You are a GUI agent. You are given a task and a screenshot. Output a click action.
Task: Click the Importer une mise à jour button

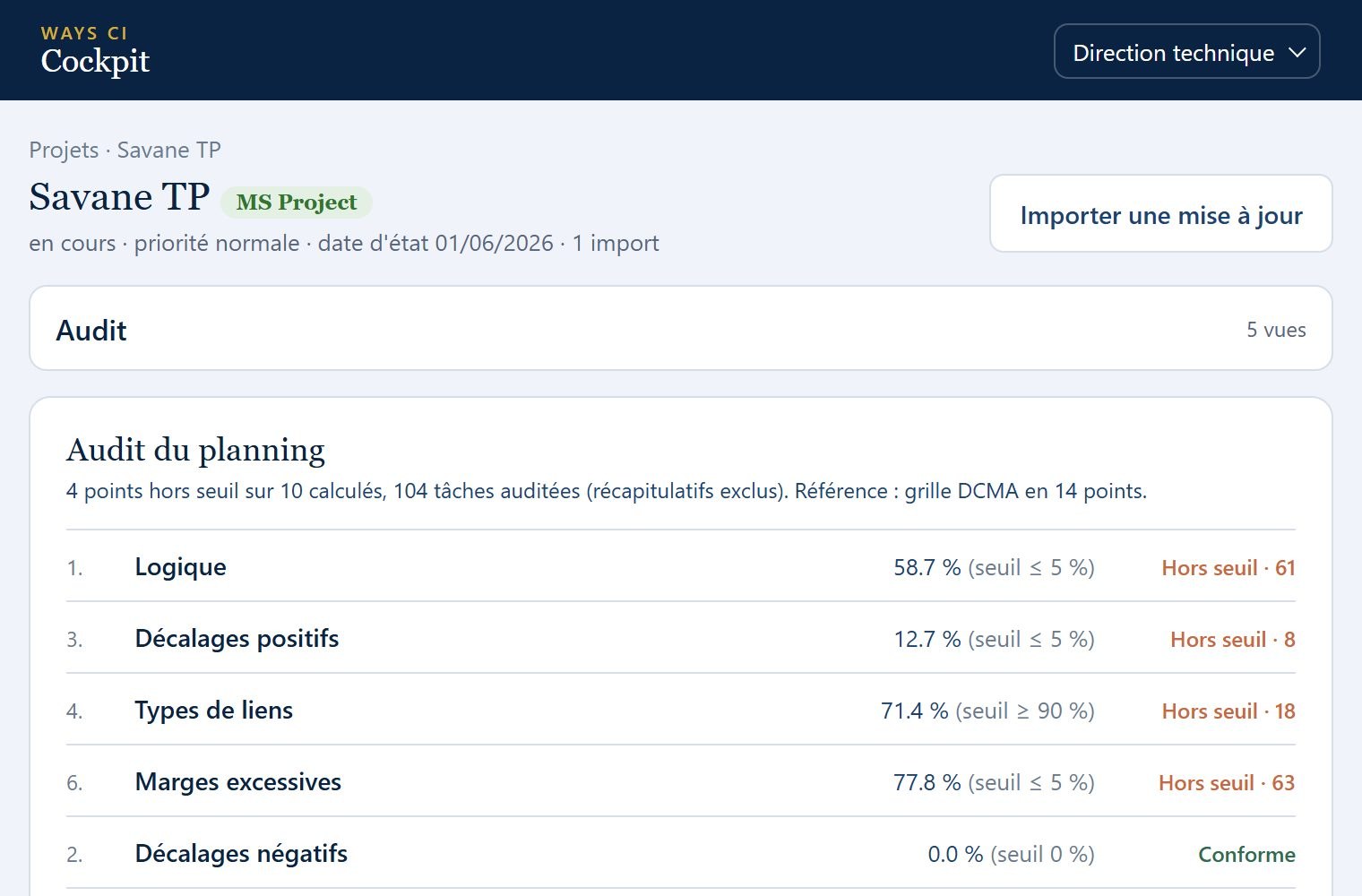[1160, 214]
